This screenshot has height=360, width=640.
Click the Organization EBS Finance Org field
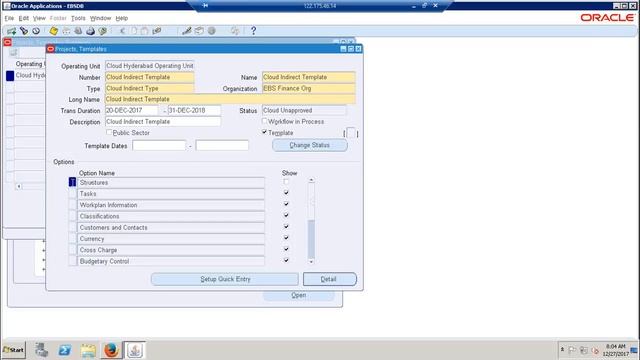click(309, 89)
